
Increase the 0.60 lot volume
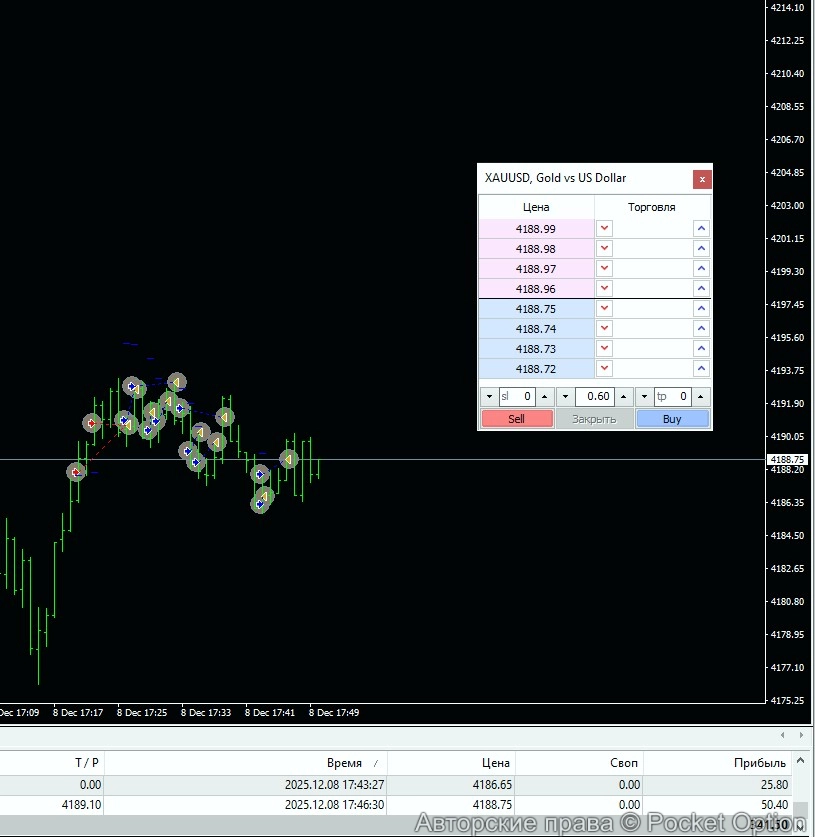(x=623, y=396)
